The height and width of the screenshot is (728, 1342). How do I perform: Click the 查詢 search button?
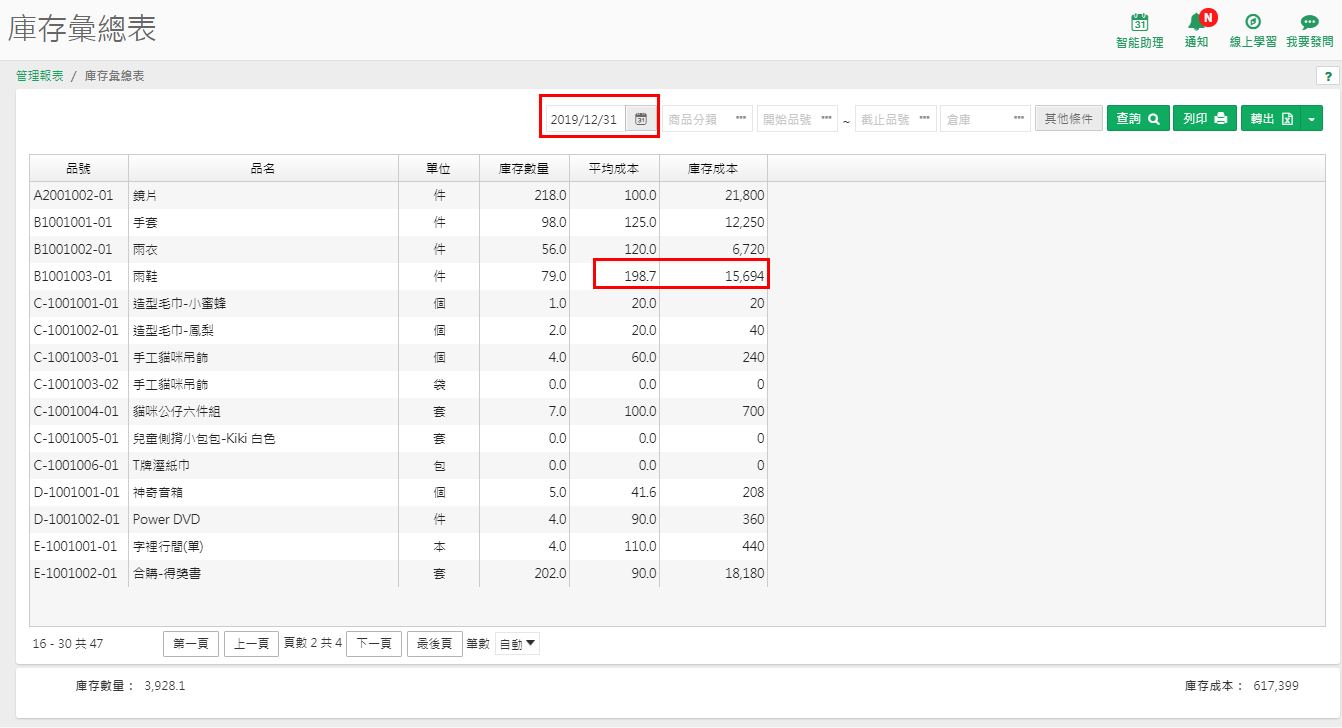pyautogui.click(x=1138, y=118)
